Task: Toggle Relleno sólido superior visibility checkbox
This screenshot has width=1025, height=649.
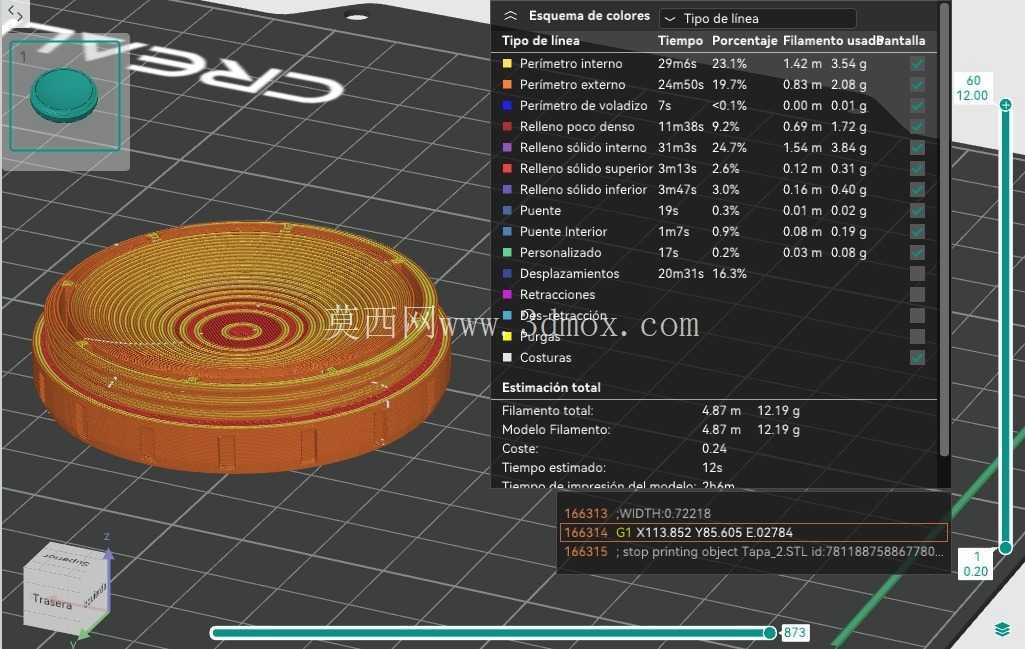Action: 917,168
